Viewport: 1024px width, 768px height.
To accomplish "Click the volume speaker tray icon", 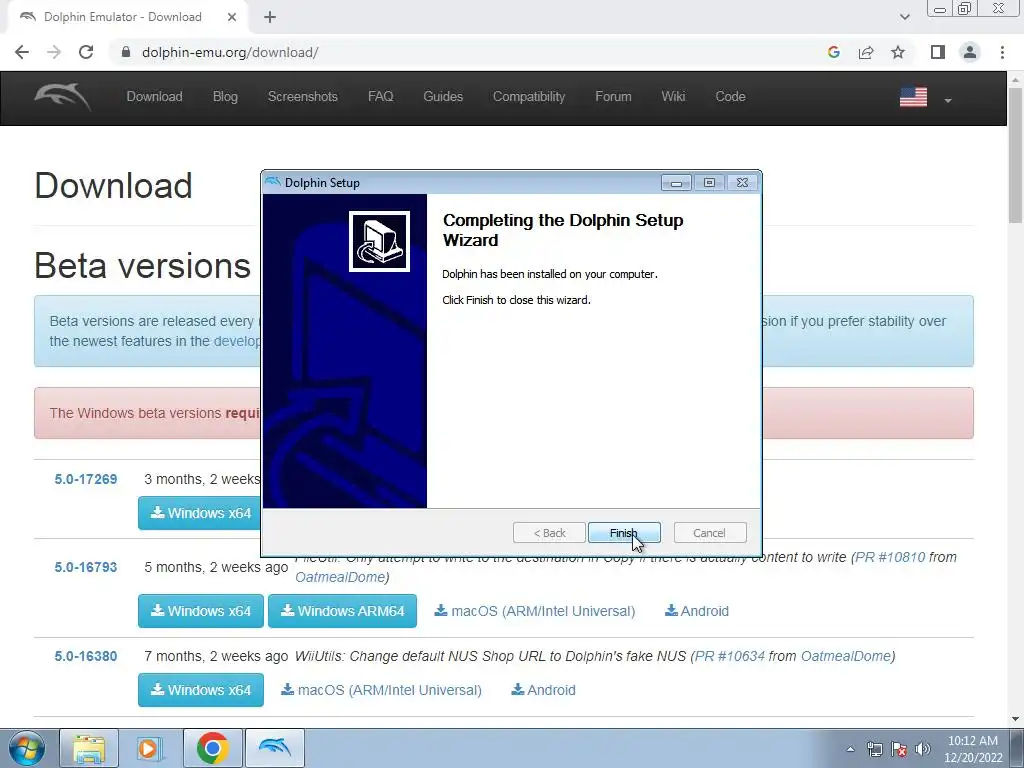I will [923, 750].
